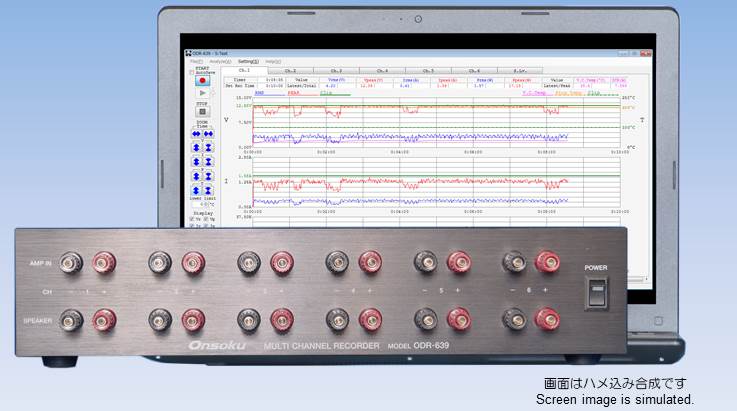Click the Timer value cell
Screen dimensions: 737x411
click(x=271, y=79)
